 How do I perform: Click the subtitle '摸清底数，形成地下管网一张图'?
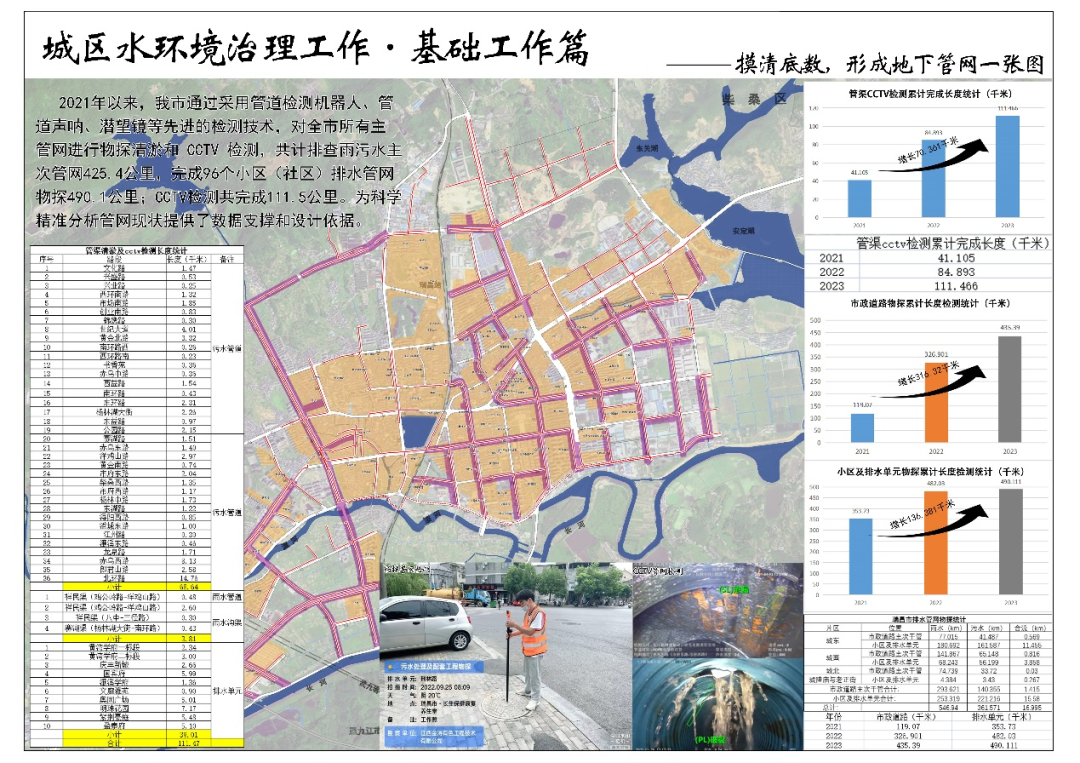point(890,64)
